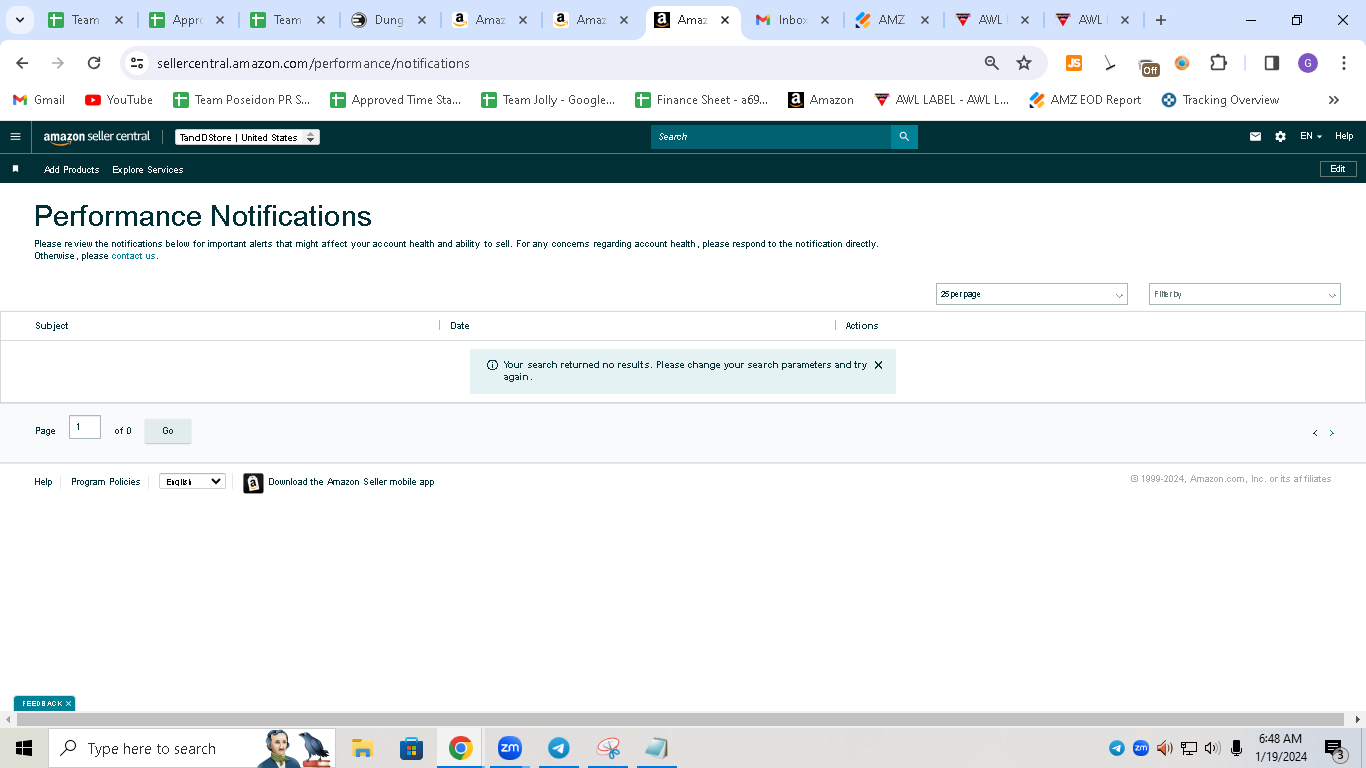
Task: Click the Help link in the top header
Action: [1344, 137]
